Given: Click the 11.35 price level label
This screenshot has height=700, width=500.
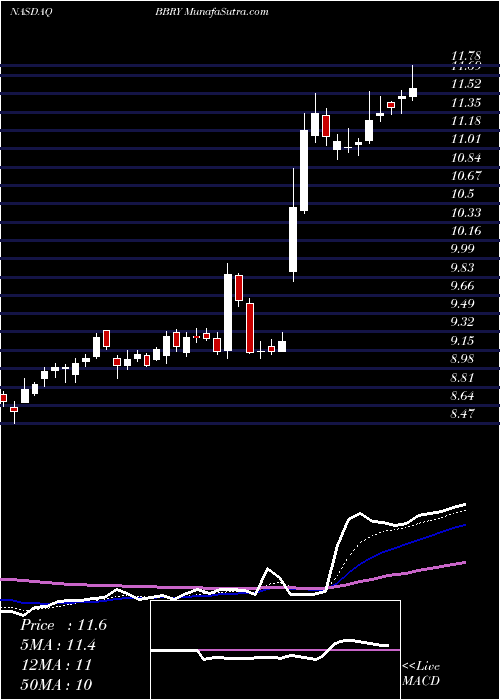Looking at the screenshot, I should tap(466, 103).
